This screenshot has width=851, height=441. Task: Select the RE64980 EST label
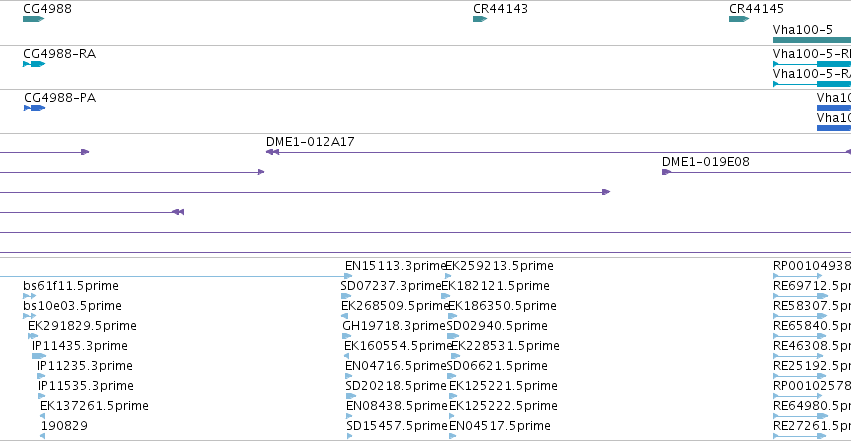(811, 406)
